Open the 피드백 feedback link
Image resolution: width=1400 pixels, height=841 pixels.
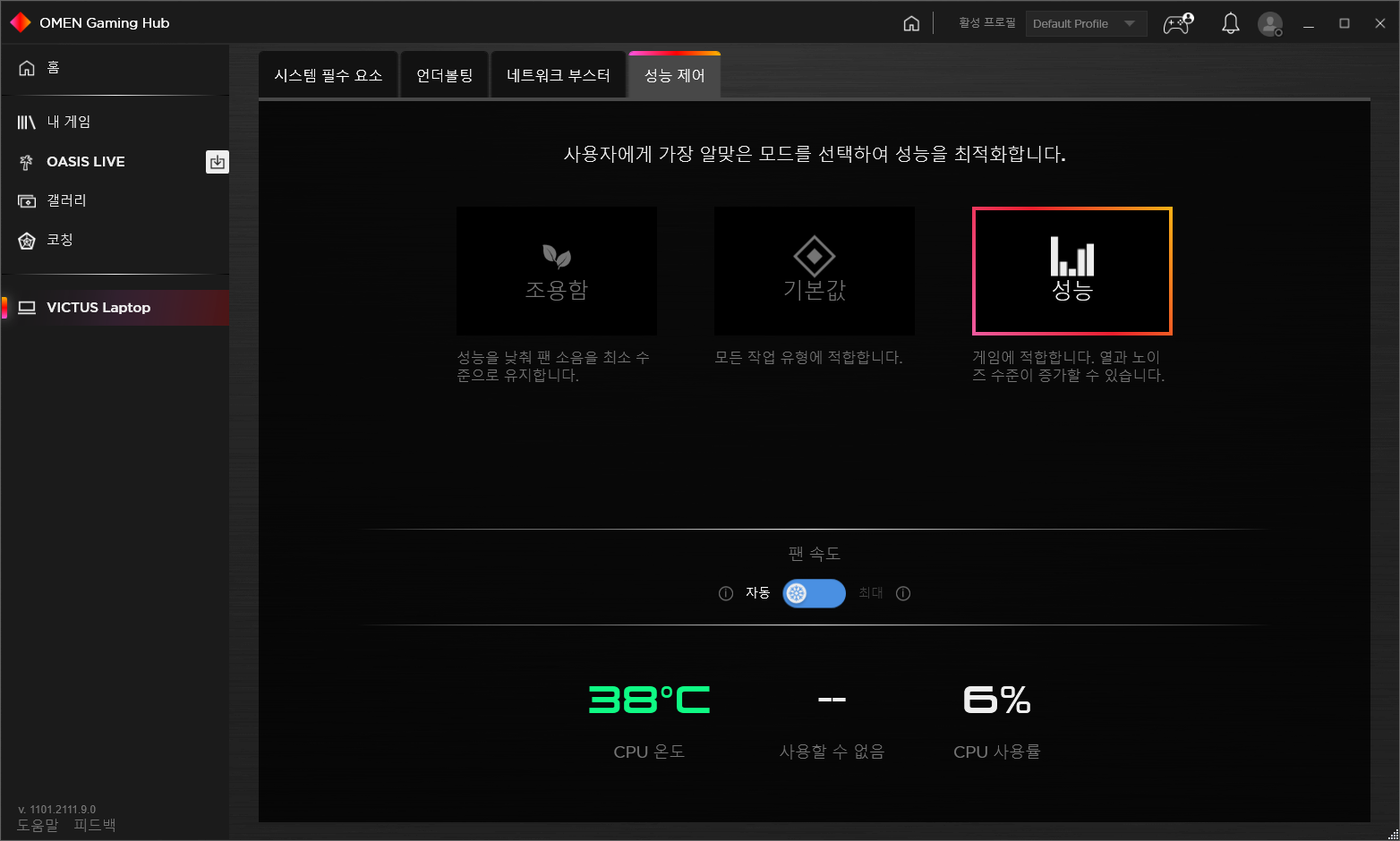tap(95, 825)
